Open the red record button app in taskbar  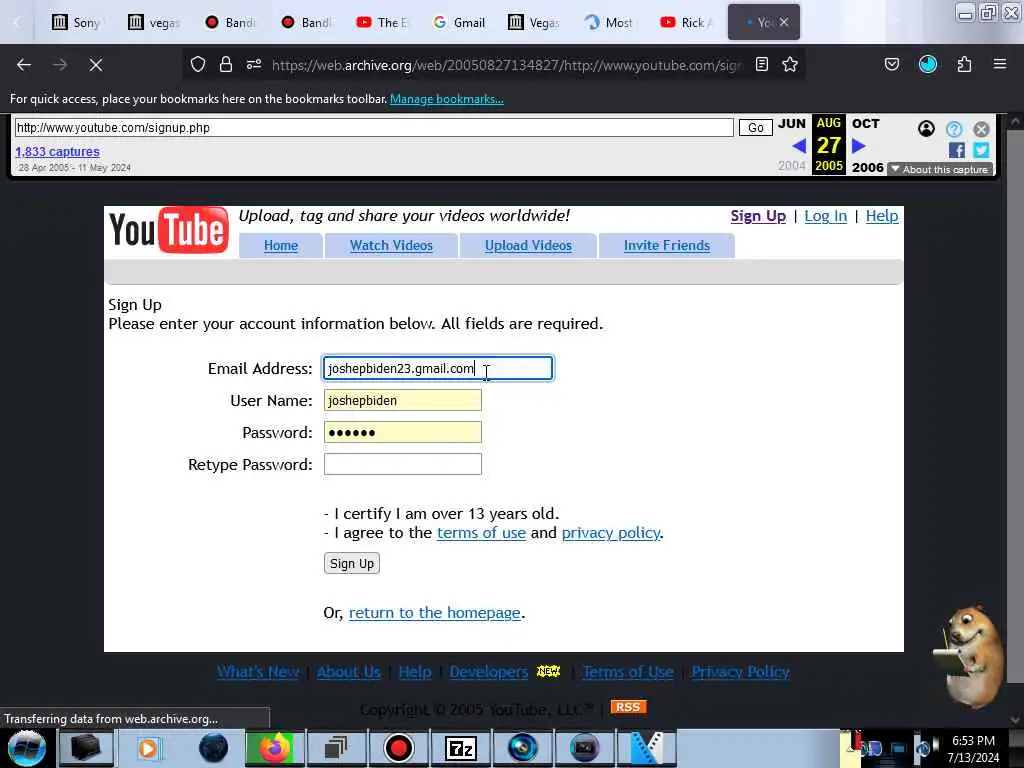[398, 748]
